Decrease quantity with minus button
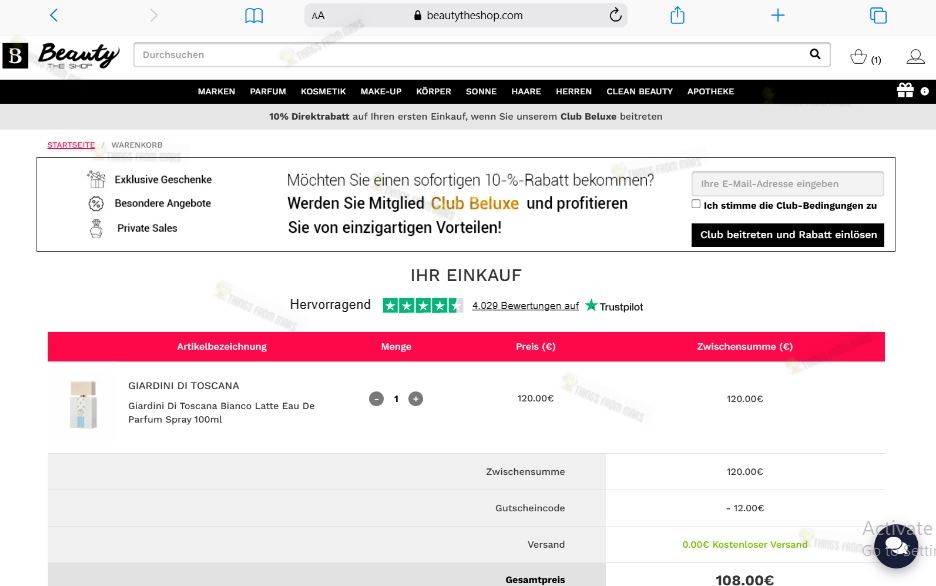936x586 pixels. pos(376,399)
